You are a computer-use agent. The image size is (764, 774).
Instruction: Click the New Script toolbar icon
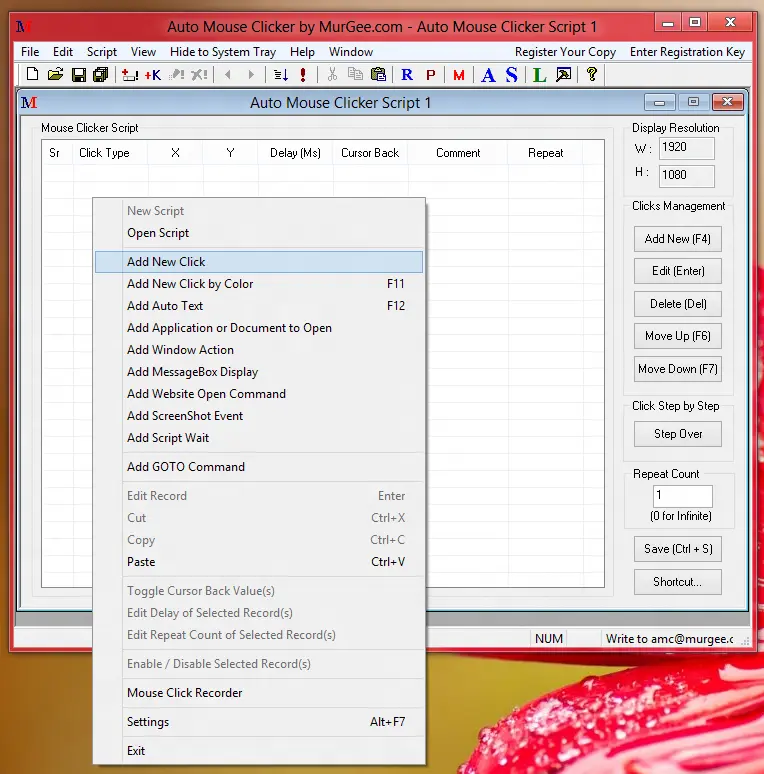coord(32,75)
